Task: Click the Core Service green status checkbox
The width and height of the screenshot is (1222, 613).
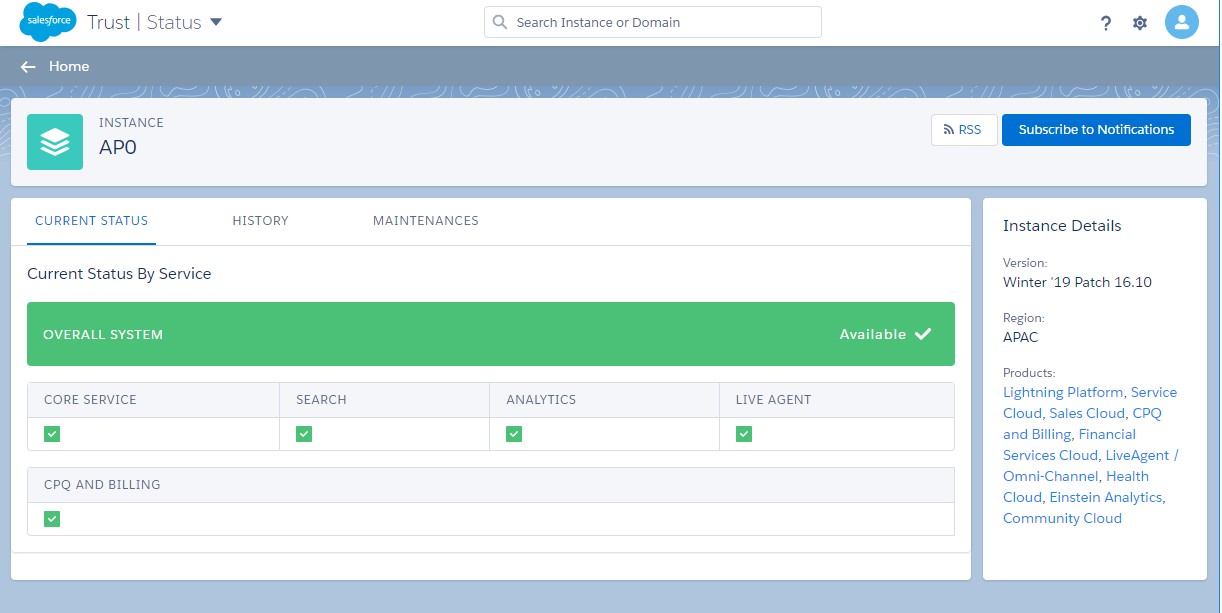Action: tap(52, 434)
